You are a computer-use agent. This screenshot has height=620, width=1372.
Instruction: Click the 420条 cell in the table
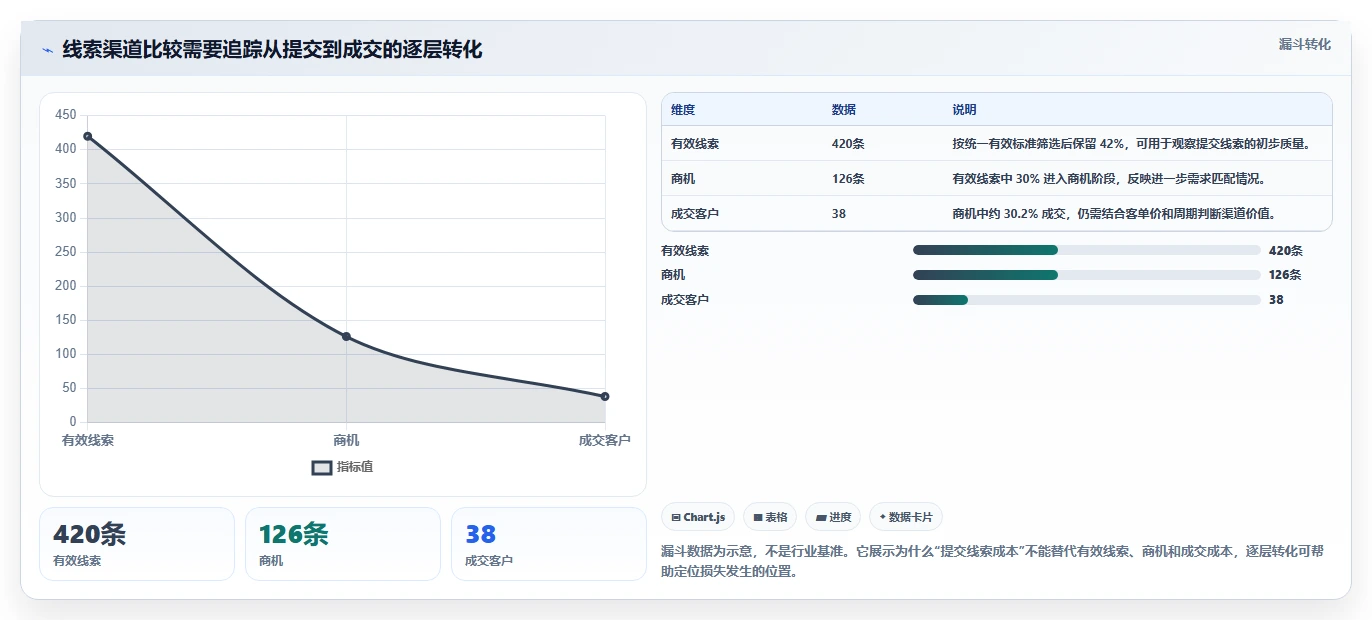coord(848,144)
